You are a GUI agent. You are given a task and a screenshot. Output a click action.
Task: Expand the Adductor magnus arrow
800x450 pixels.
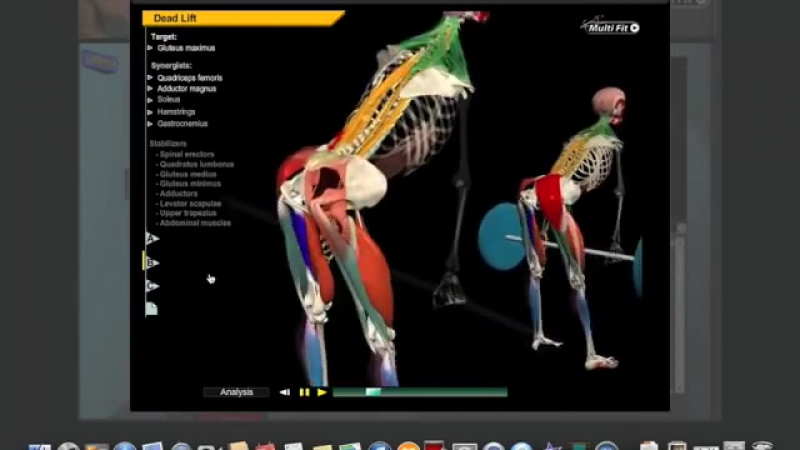pyautogui.click(x=151, y=89)
